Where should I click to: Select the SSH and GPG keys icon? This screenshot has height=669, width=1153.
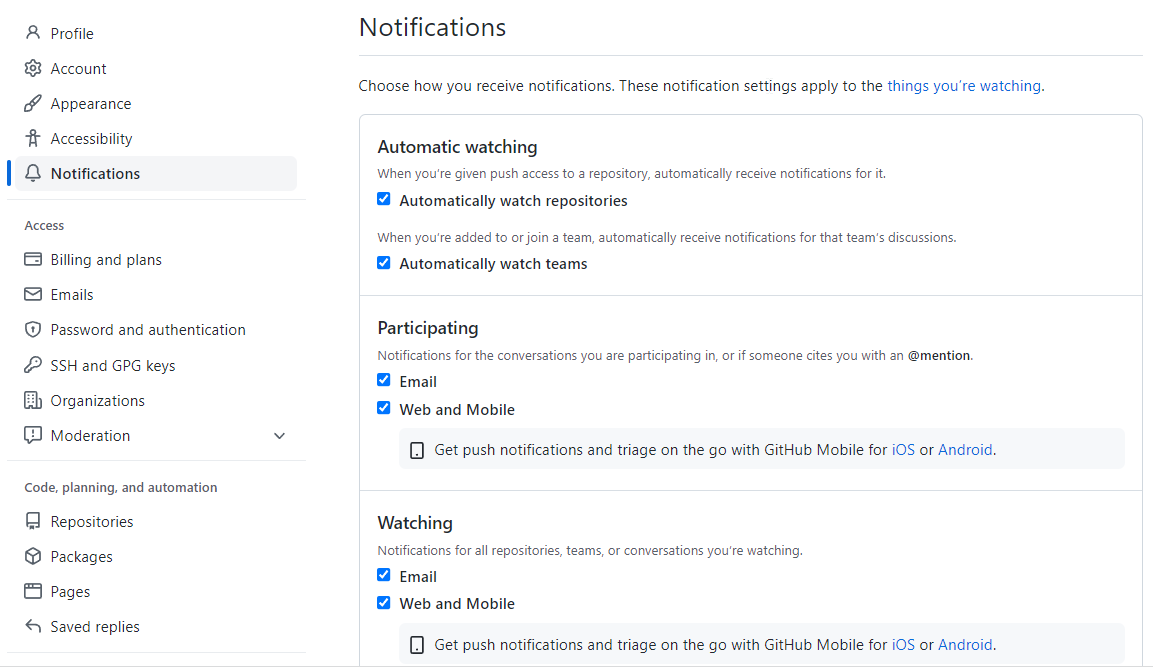(32, 365)
